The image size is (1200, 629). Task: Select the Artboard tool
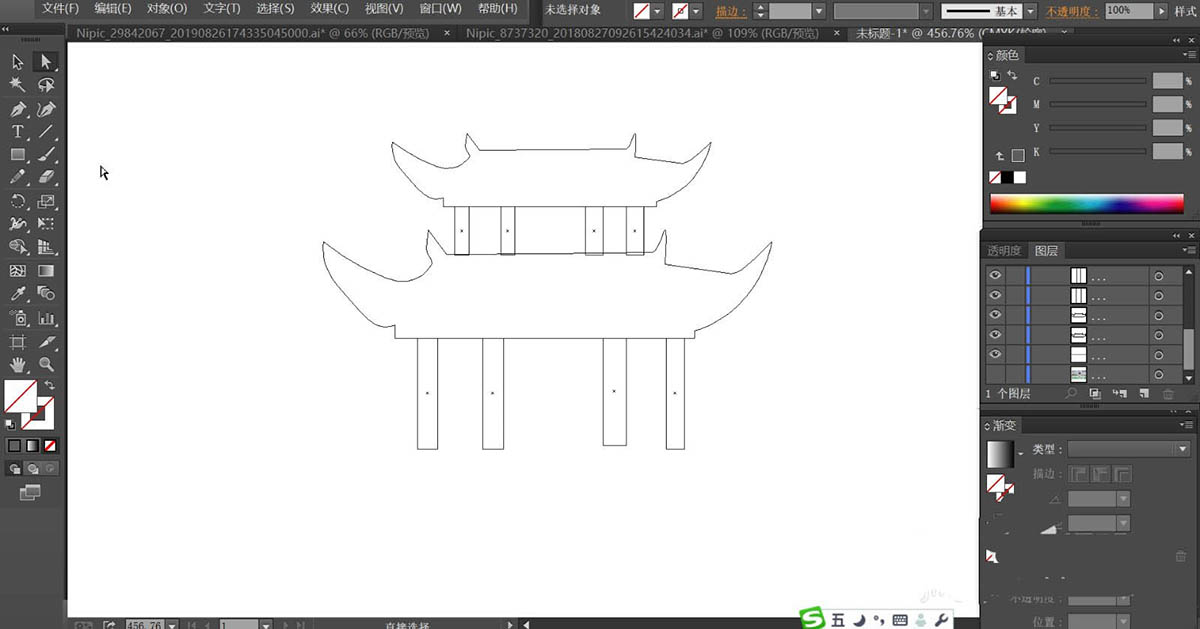pyautogui.click(x=18, y=342)
